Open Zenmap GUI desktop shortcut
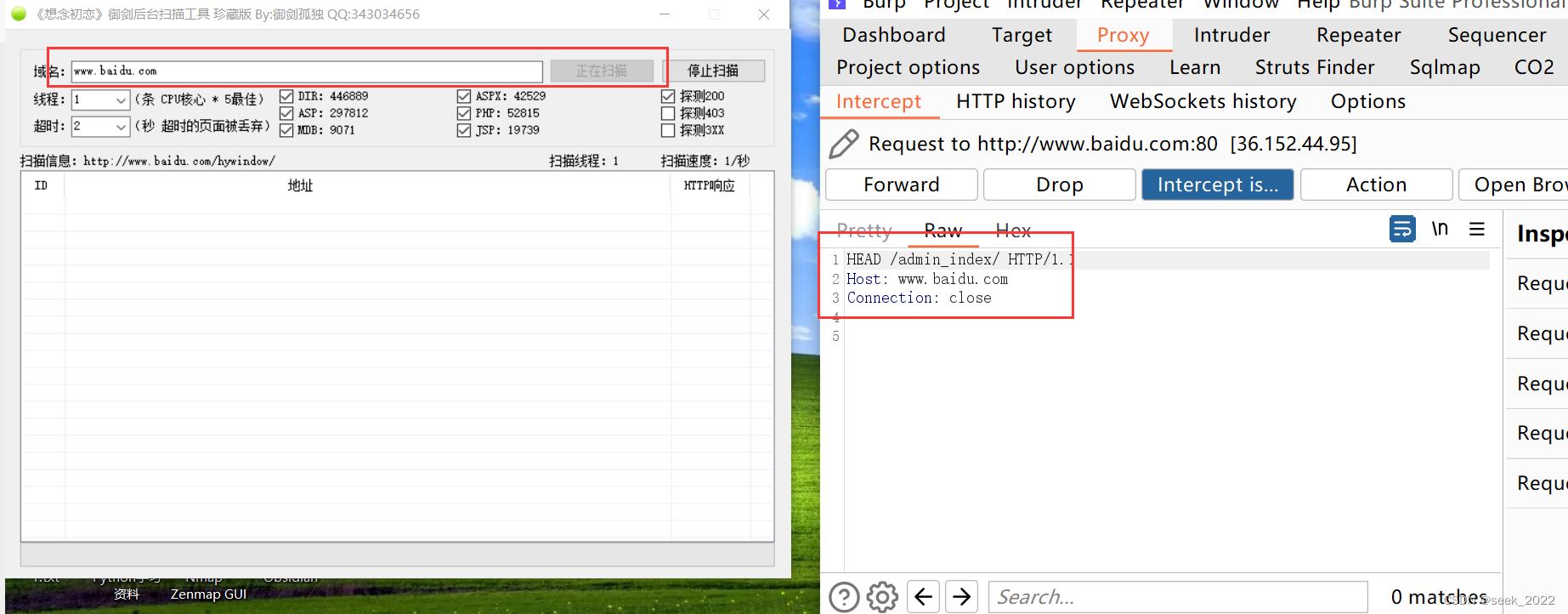This screenshot has width=1568, height=614. (208, 594)
